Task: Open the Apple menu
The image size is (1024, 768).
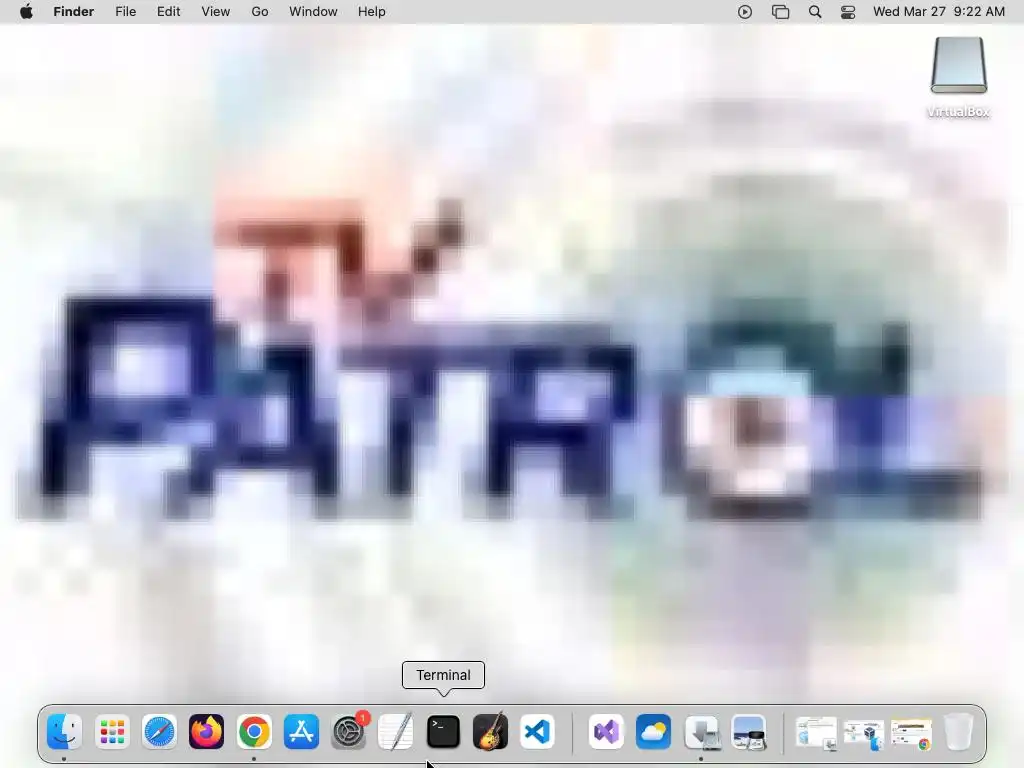Action: pos(26,12)
